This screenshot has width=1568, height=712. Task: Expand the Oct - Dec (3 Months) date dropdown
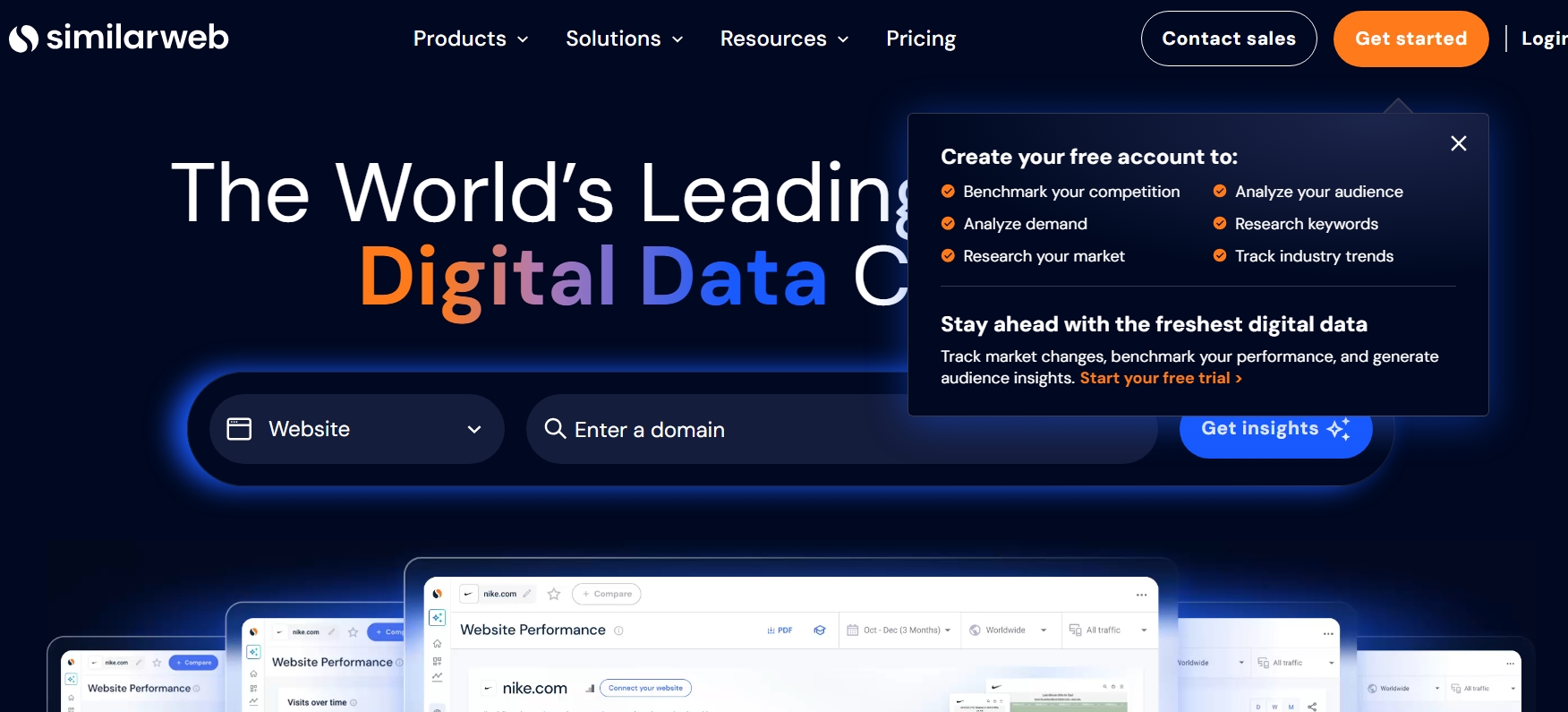pos(899,631)
